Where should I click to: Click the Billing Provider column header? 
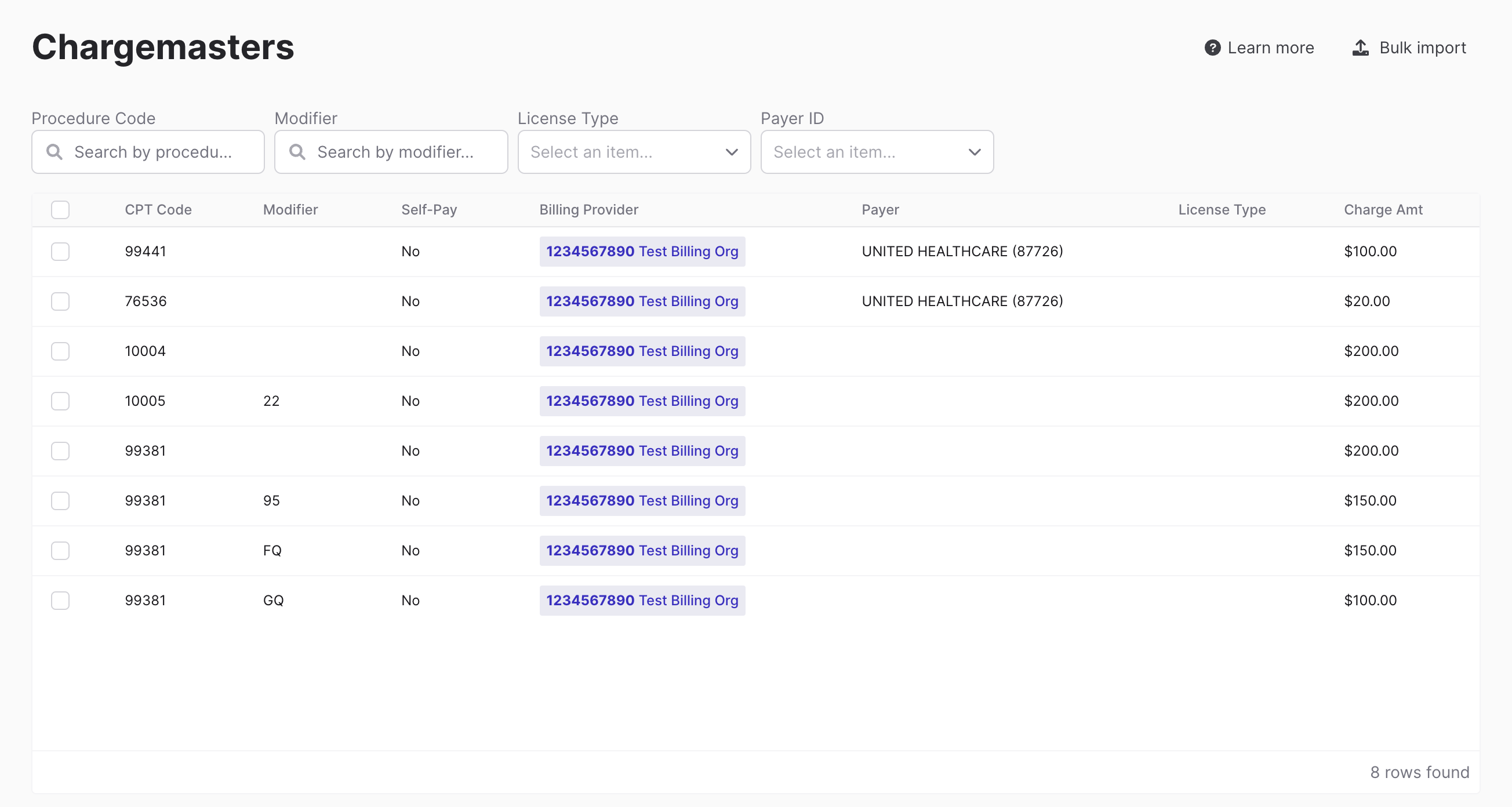tap(588, 209)
